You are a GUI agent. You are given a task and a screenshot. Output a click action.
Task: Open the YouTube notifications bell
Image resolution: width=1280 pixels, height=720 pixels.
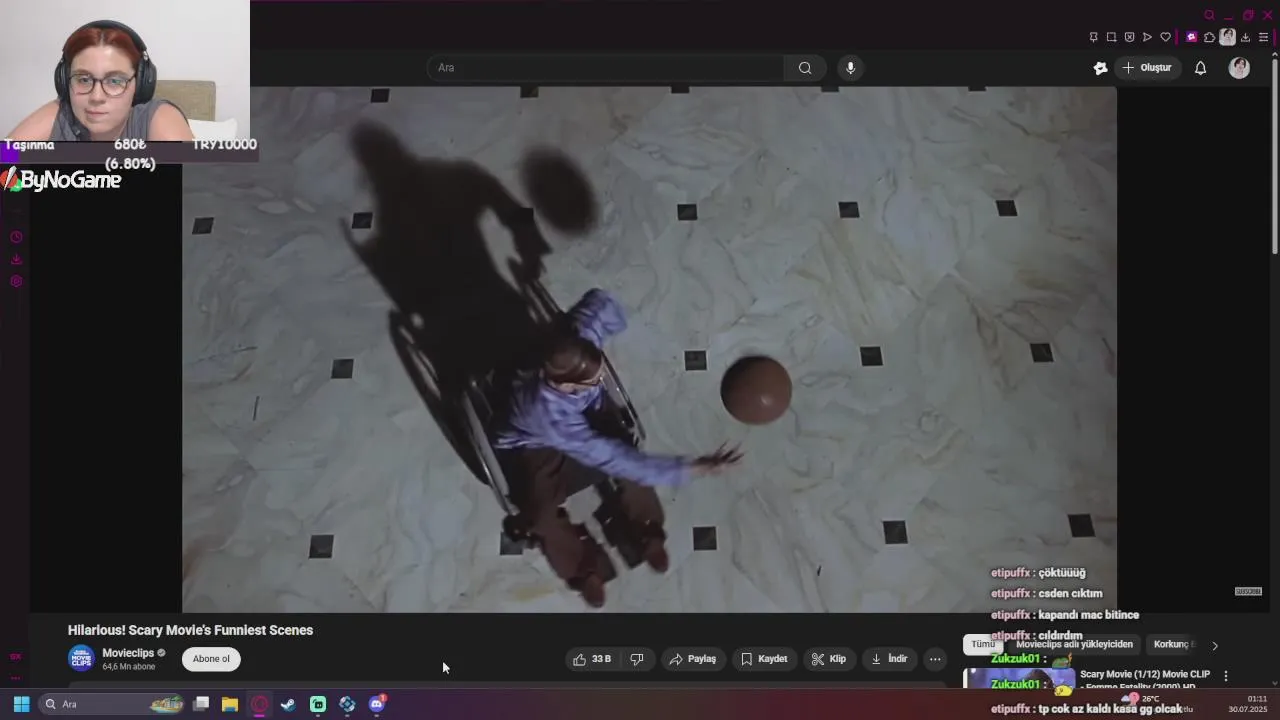click(1201, 68)
